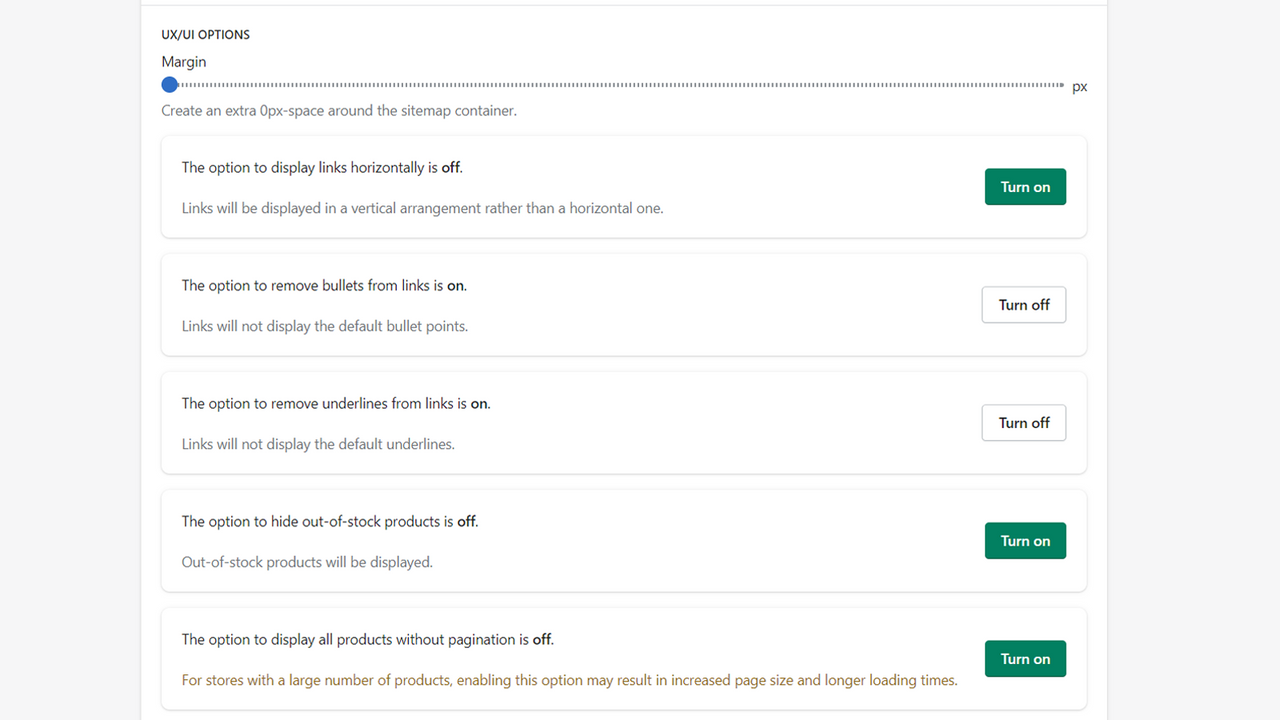The height and width of the screenshot is (720, 1280).
Task: Click the out-of-stock products displayed text
Action: (x=307, y=561)
